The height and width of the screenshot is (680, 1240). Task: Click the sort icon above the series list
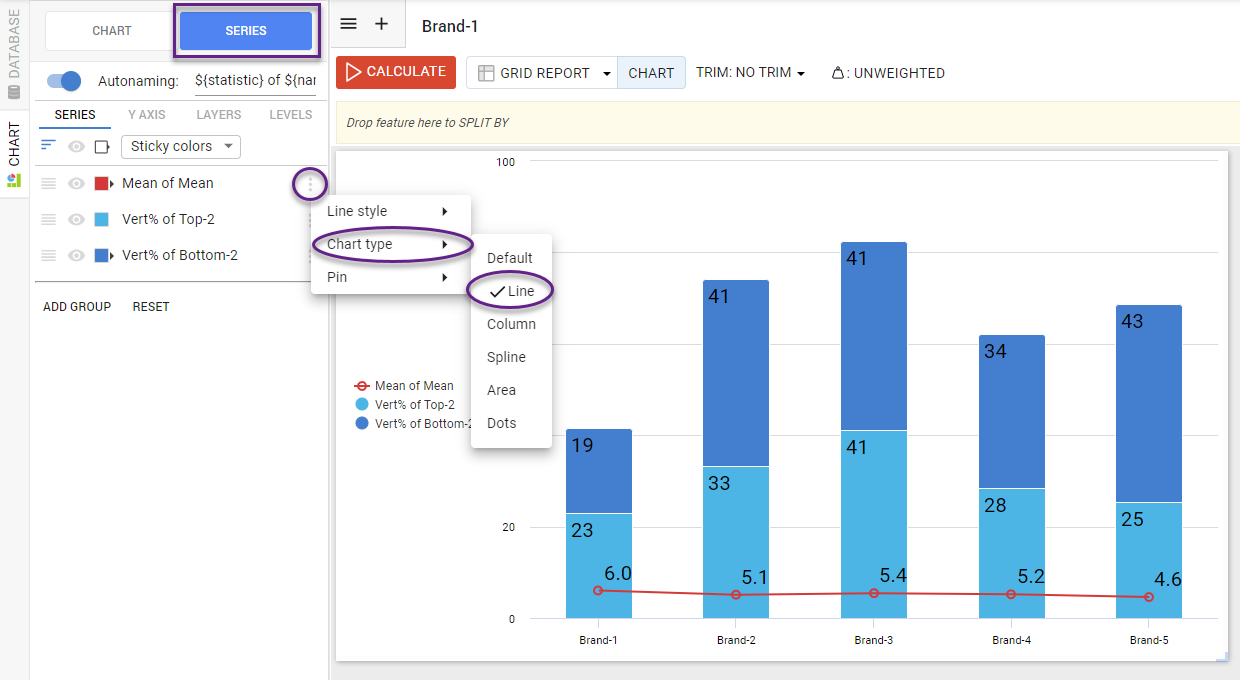(x=48, y=146)
